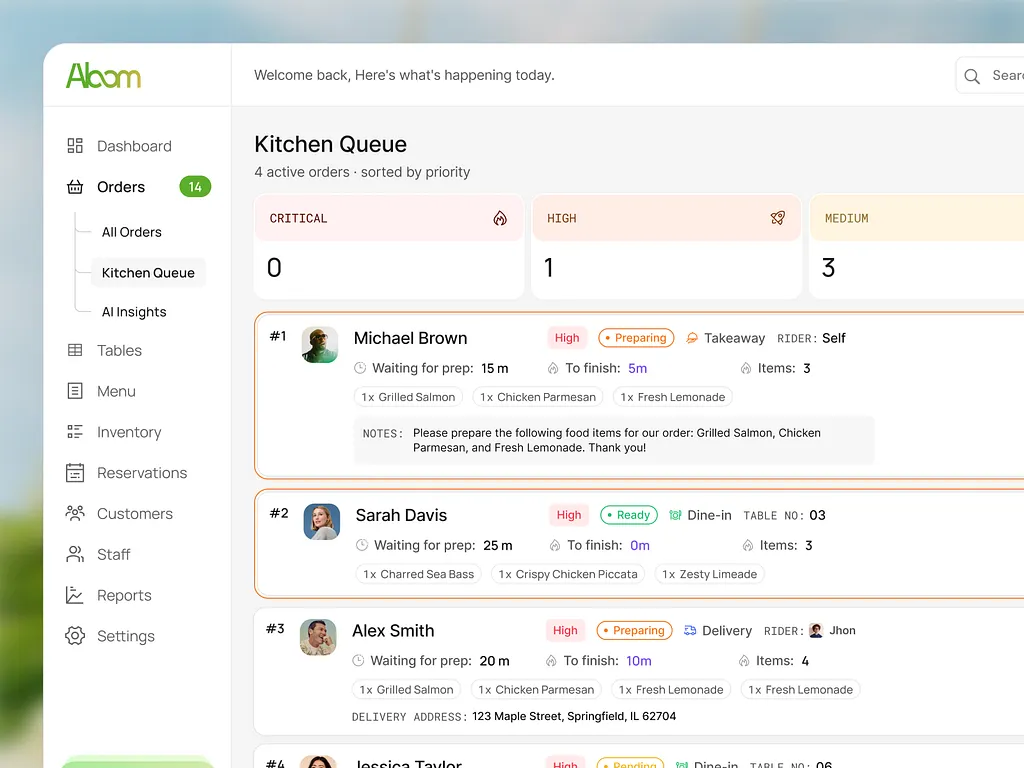Image resolution: width=1024 pixels, height=768 pixels.
Task: Click the Zesty Limeade item chip
Action: pyautogui.click(x=709, y=574)
